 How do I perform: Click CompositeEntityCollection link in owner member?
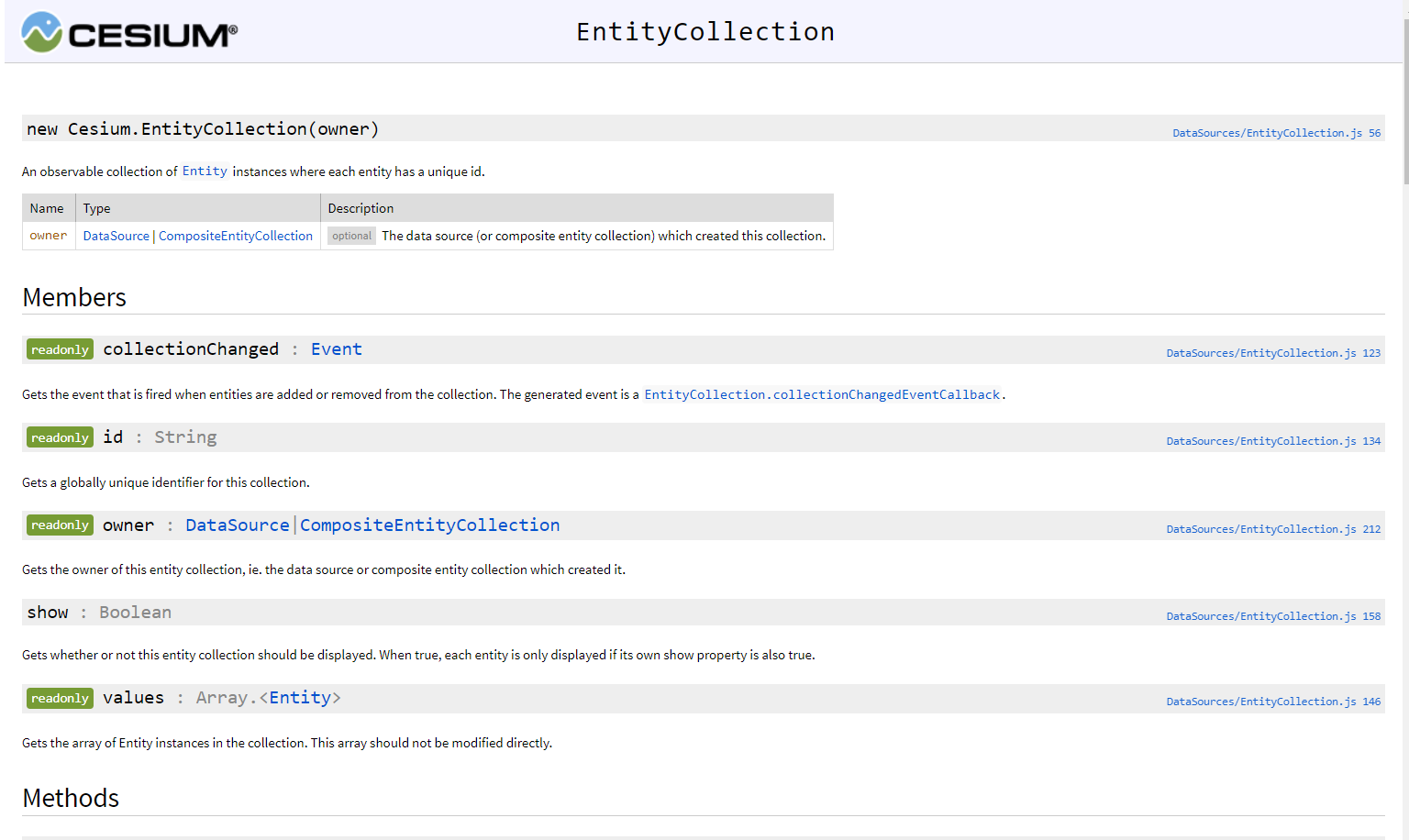[x=430, y=525]
